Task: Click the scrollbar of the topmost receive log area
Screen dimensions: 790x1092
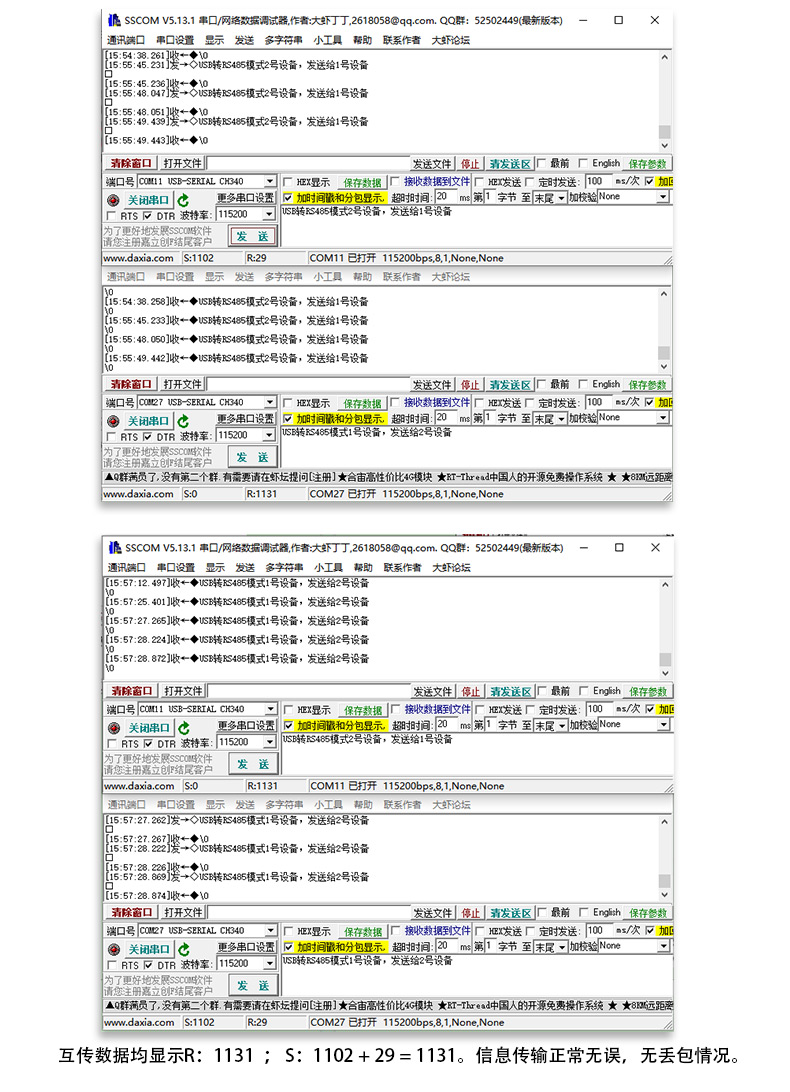Action: (x=664, y=100)
